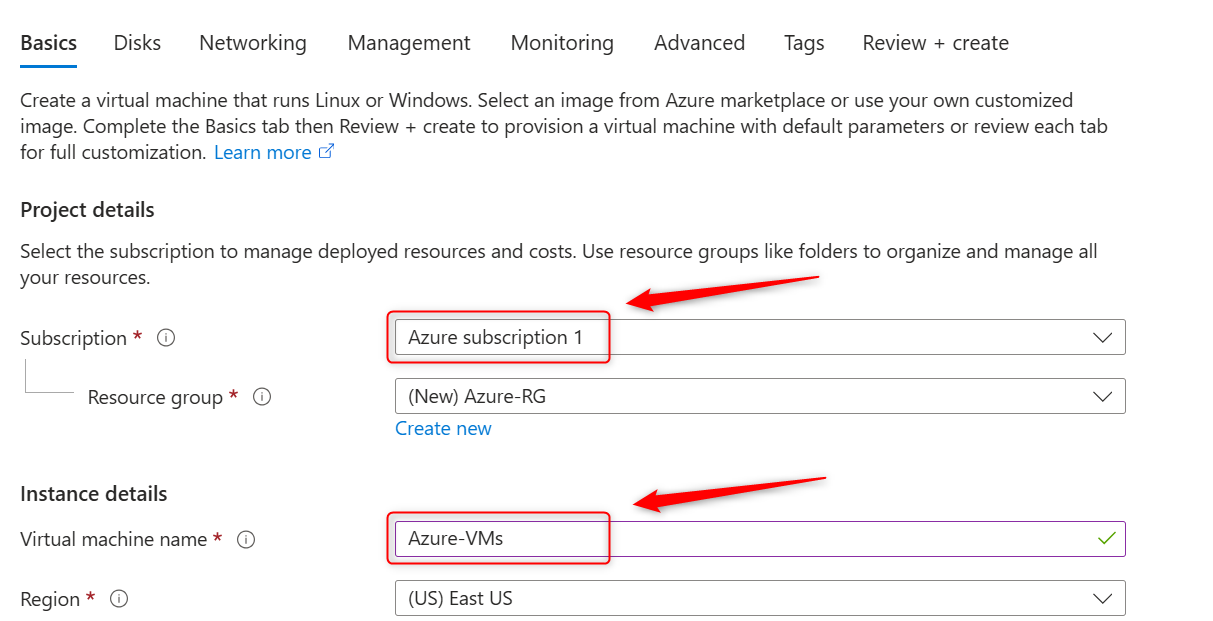Viewport: 1213px width, 621px height.
Task: Open the Review + create tab
Action: point(935,43)
